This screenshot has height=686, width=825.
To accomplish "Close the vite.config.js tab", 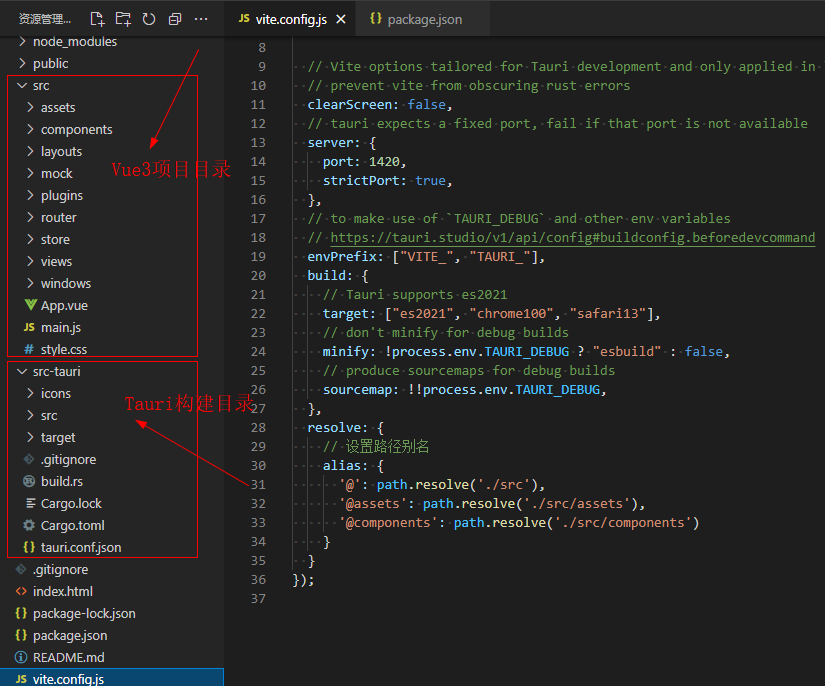I will coord(341,19).
